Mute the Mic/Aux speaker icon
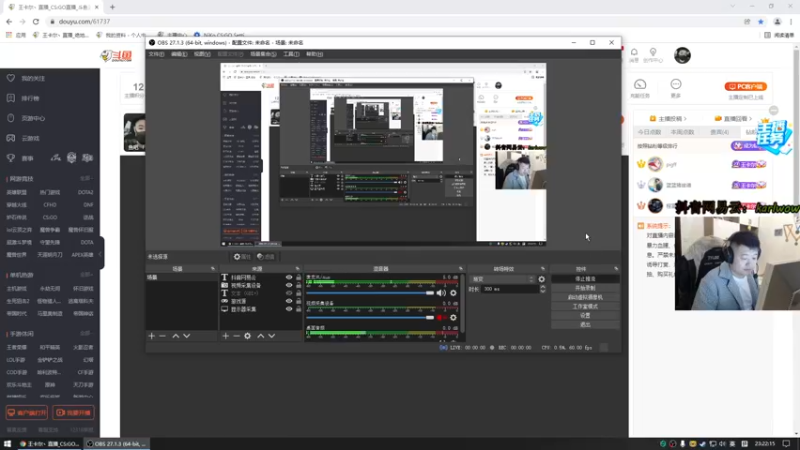This screenshot has width=800, height=450. (441, 293)
